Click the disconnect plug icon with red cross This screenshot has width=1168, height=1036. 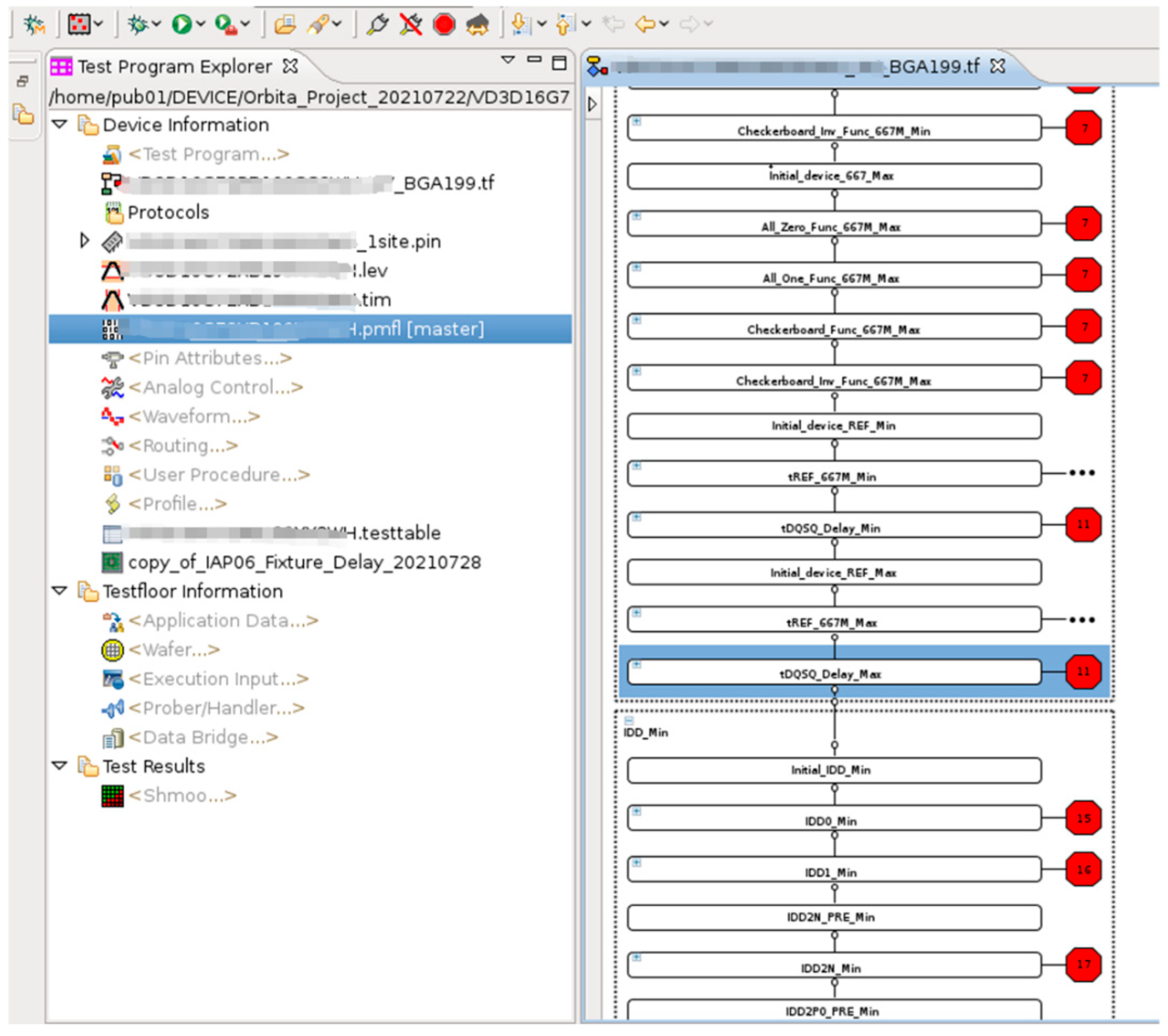point(411,25)
